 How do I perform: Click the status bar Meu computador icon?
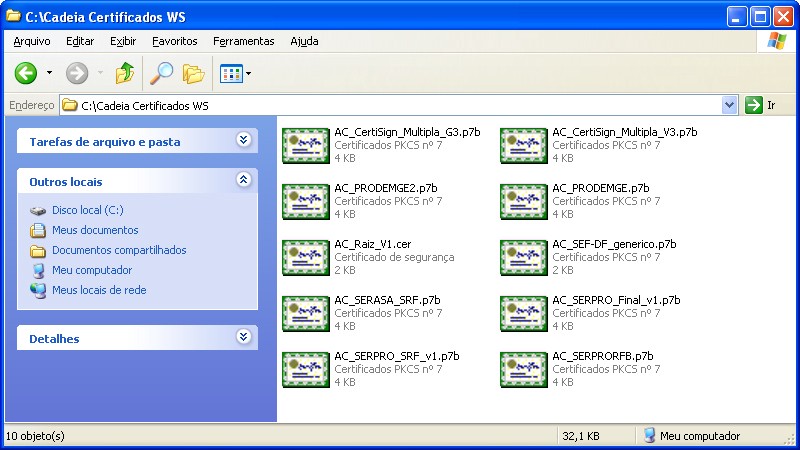(x=649, y=436)
